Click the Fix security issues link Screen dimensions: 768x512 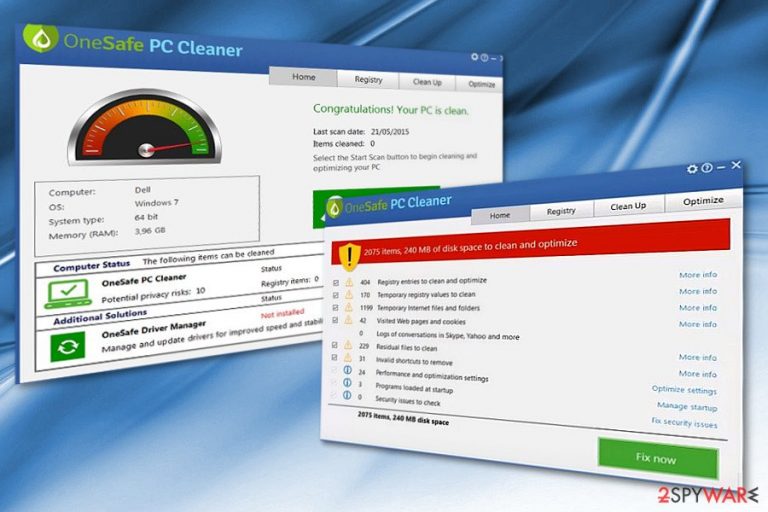(x=684, y=423)
